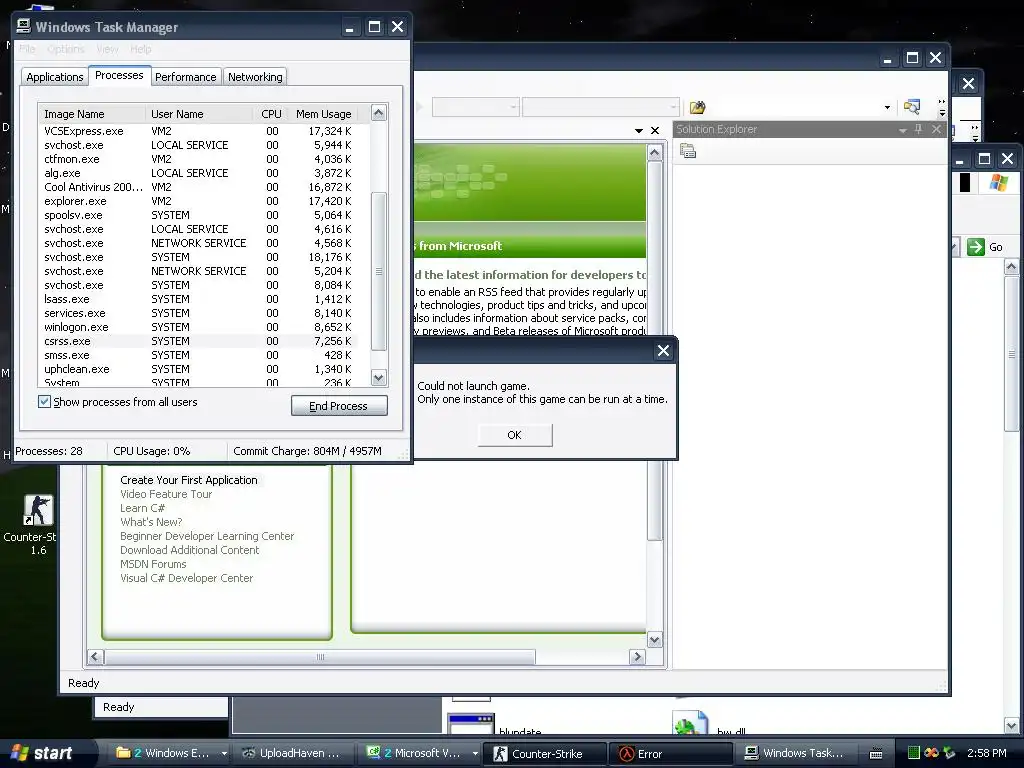Switch to the Error taskbar button
This screenshot has height=768, width=1024.
click(673, 754)
